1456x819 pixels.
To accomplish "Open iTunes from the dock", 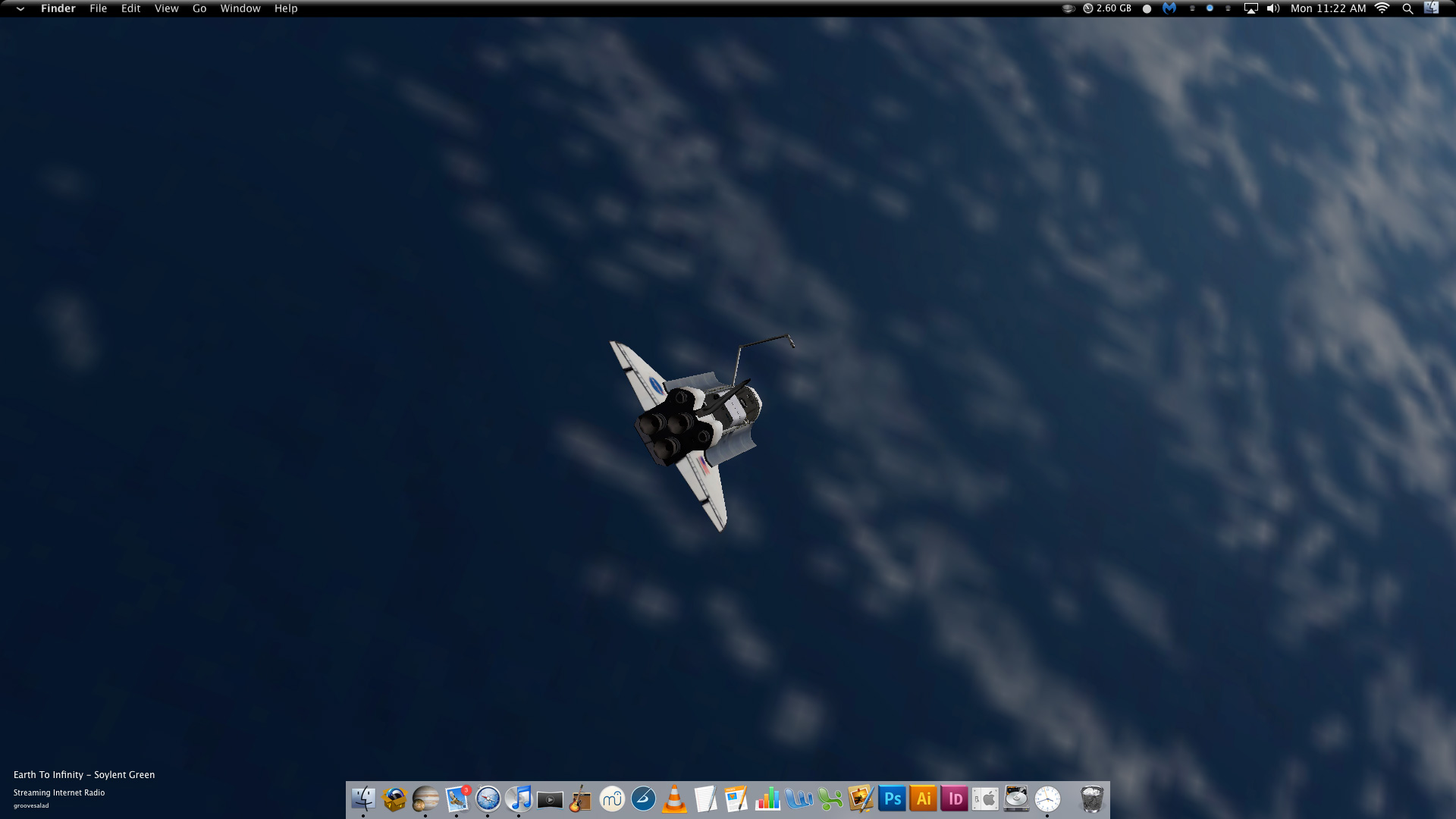I will (519, 799).
